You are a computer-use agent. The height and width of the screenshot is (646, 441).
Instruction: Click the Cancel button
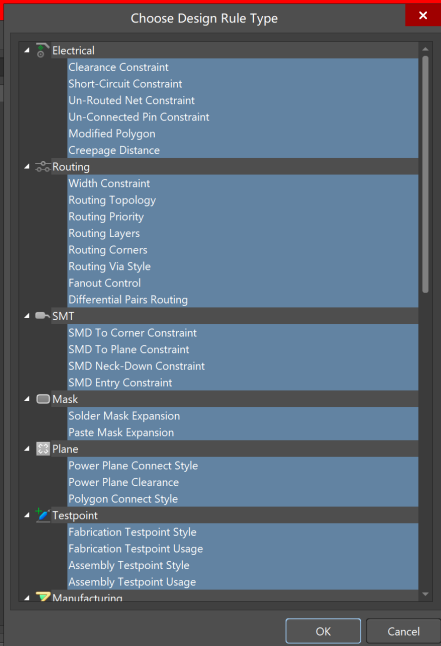403,631
